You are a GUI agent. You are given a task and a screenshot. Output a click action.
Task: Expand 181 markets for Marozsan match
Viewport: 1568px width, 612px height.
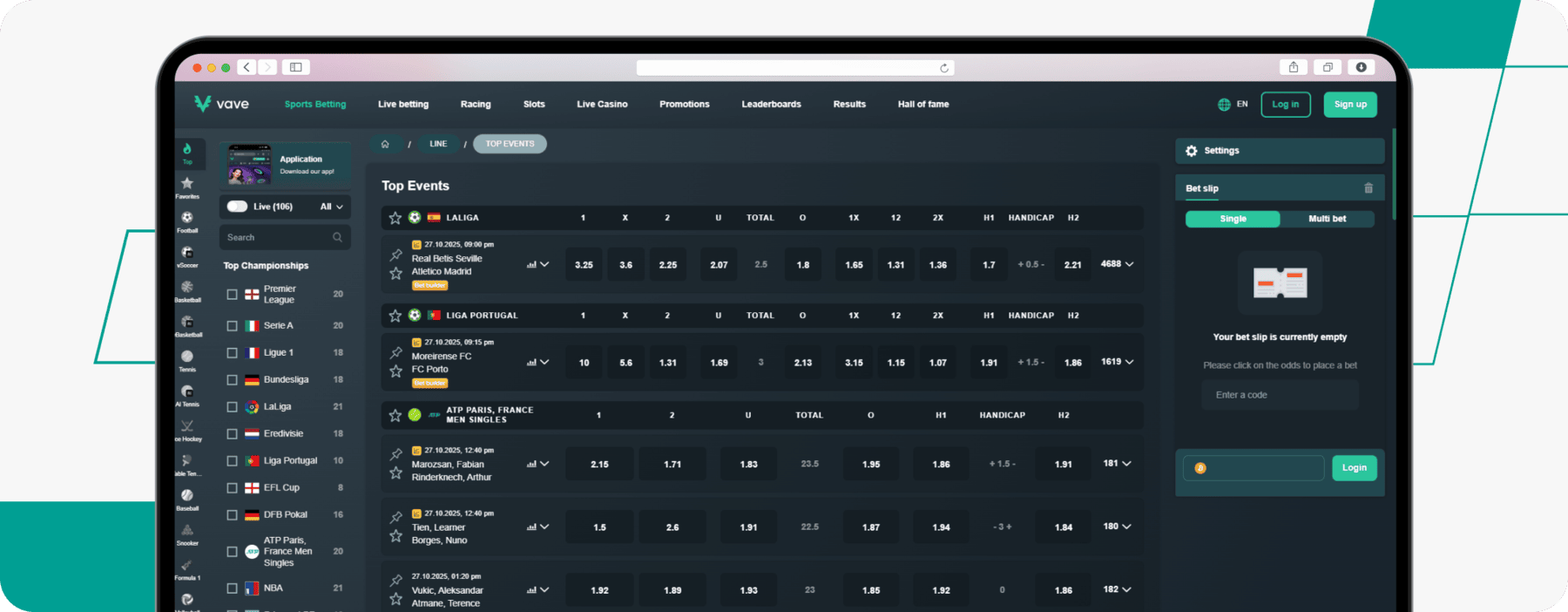1117,464
